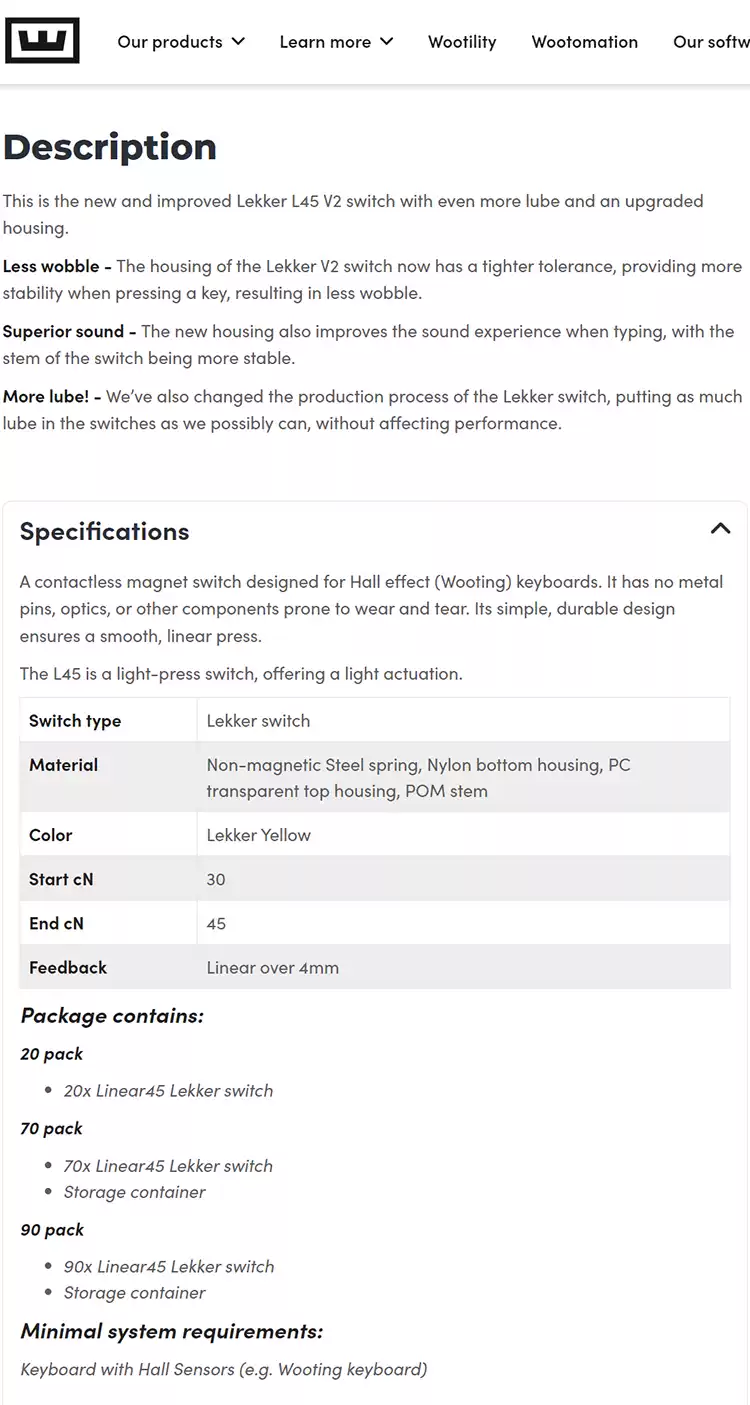The width and height of the screenshot is (750, 1405).
Task: Open the Wootomation nav link
Action: coord(584,42)
